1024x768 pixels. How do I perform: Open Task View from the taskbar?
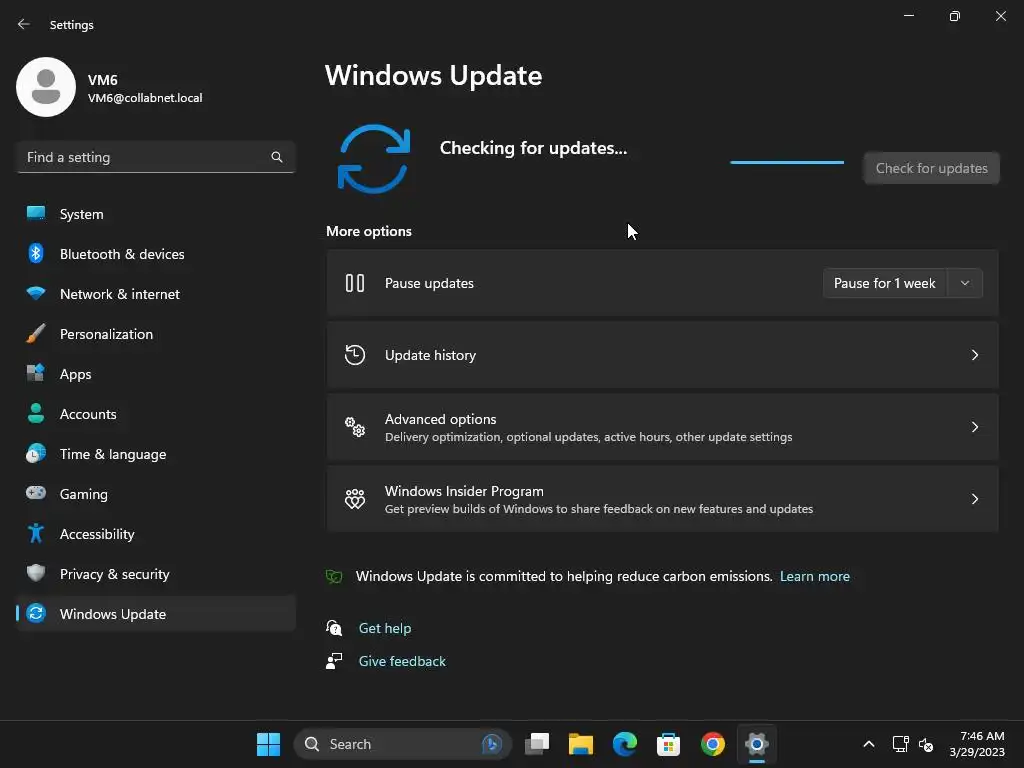coord(537,744)
